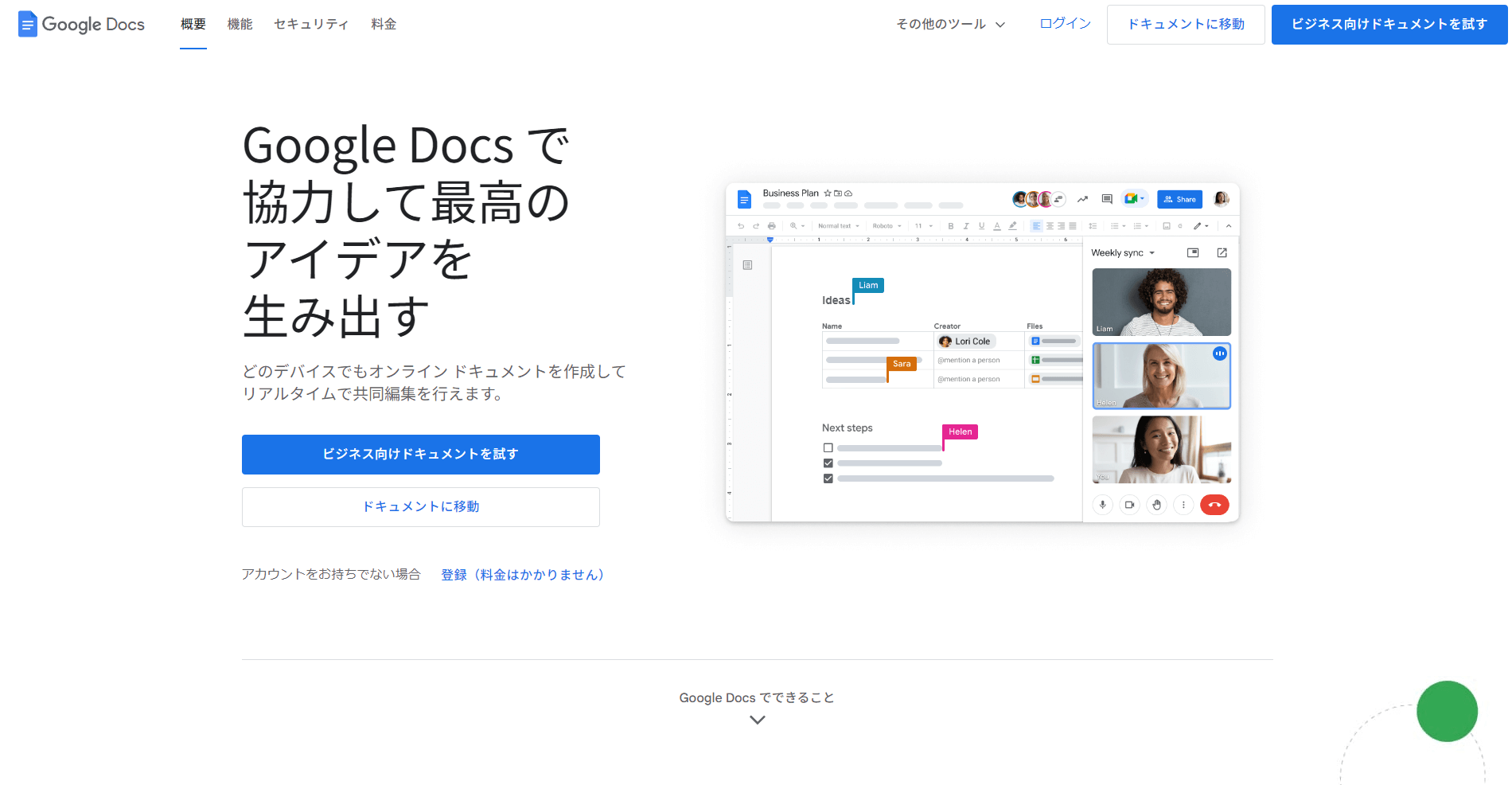The image size is (1512, 785).
Task: Click the cloud saved icon in the mockup
Action: [848, 193]
